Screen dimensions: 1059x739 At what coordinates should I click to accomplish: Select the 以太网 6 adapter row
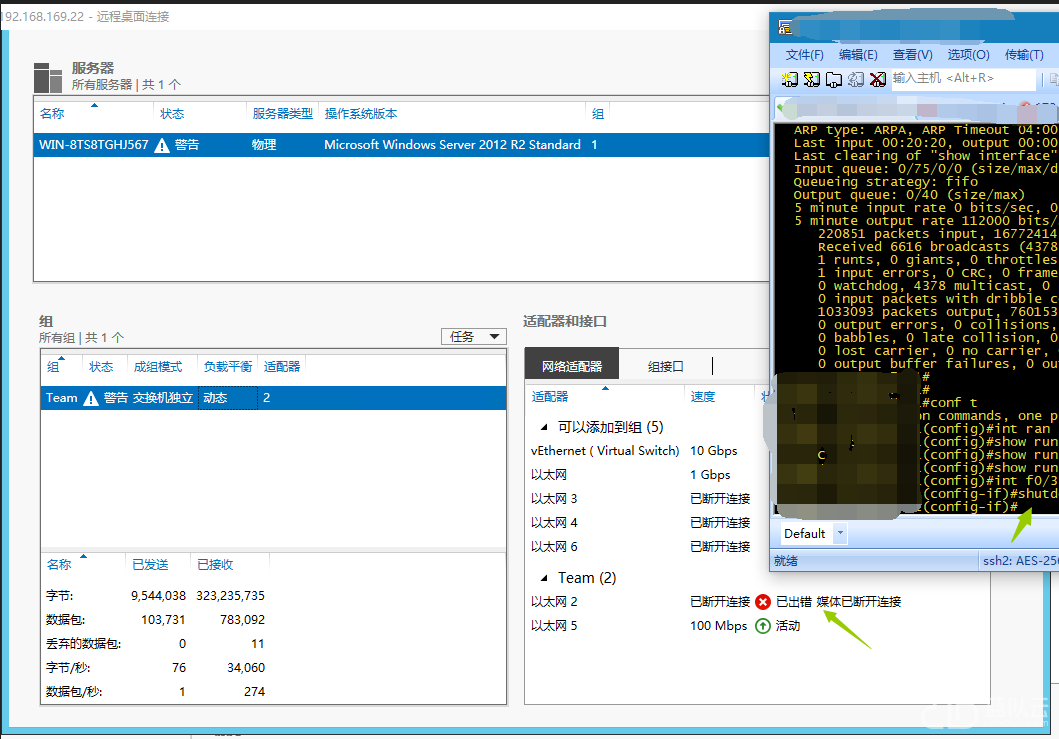[x=554, y=547]
